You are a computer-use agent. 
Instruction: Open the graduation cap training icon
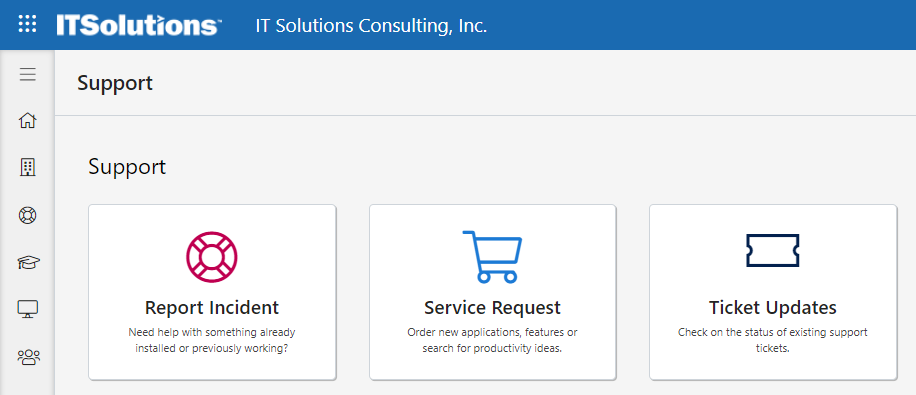pos(27,262)
